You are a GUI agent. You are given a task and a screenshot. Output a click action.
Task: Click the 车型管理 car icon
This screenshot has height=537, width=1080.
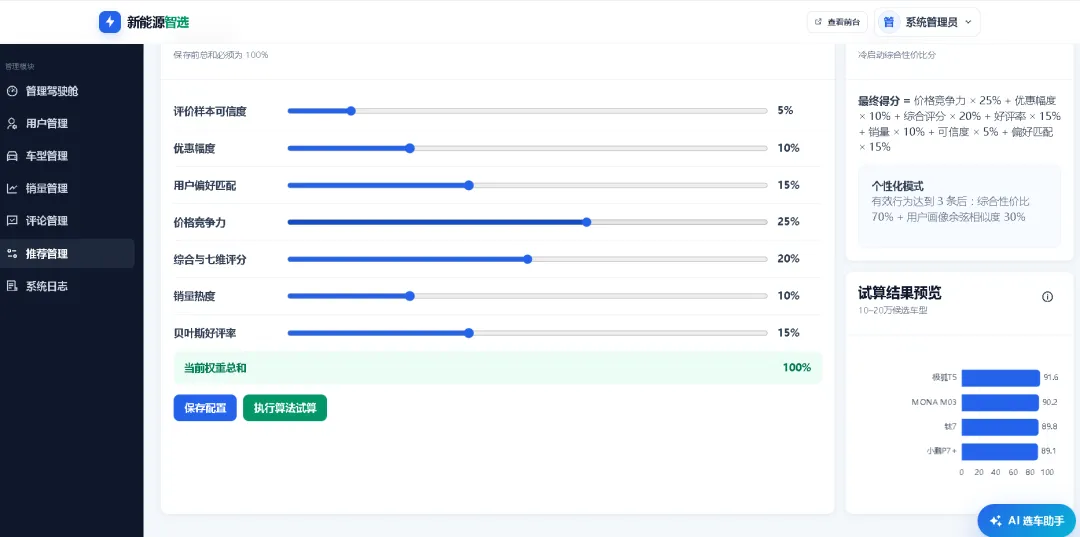12,156
